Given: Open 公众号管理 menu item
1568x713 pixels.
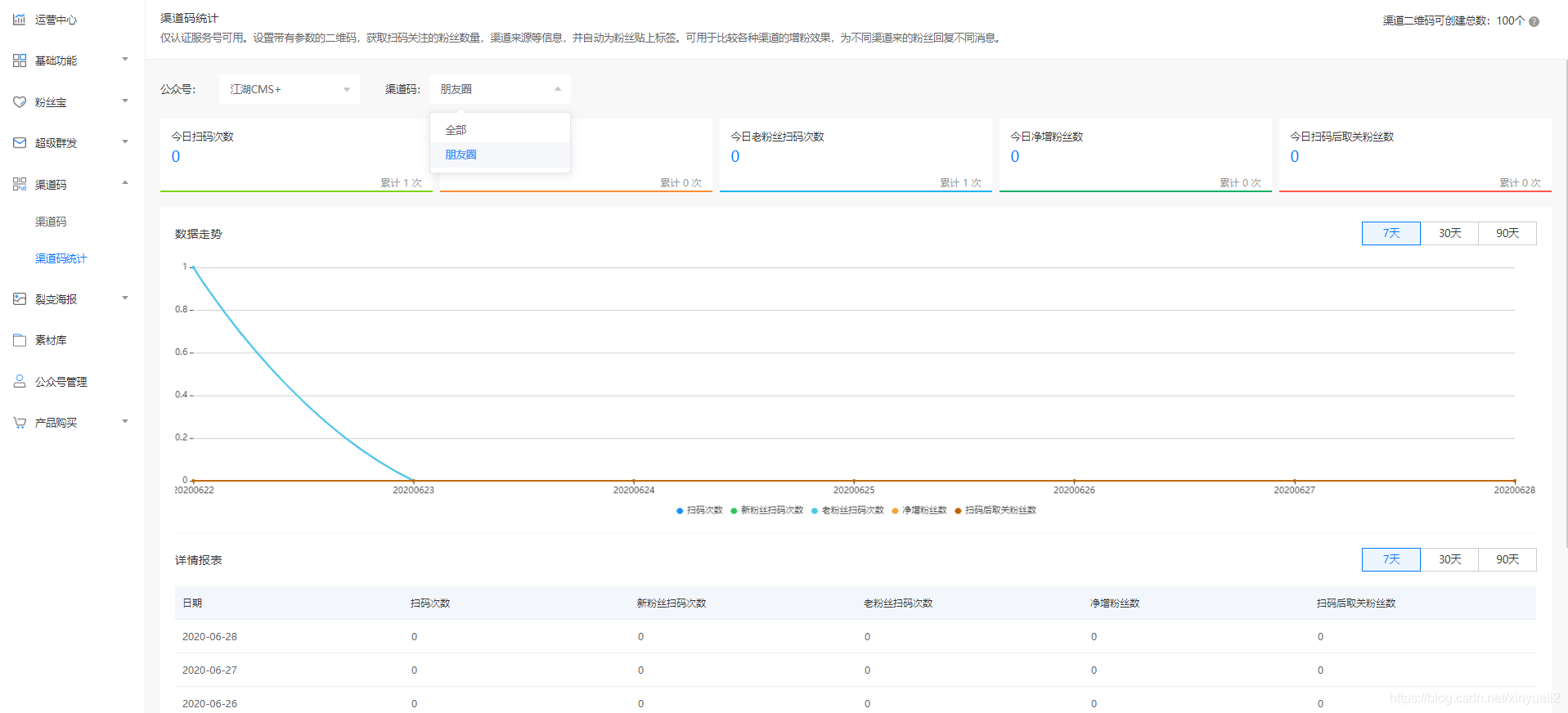Looking at the screenshot, I should [61, 382].
